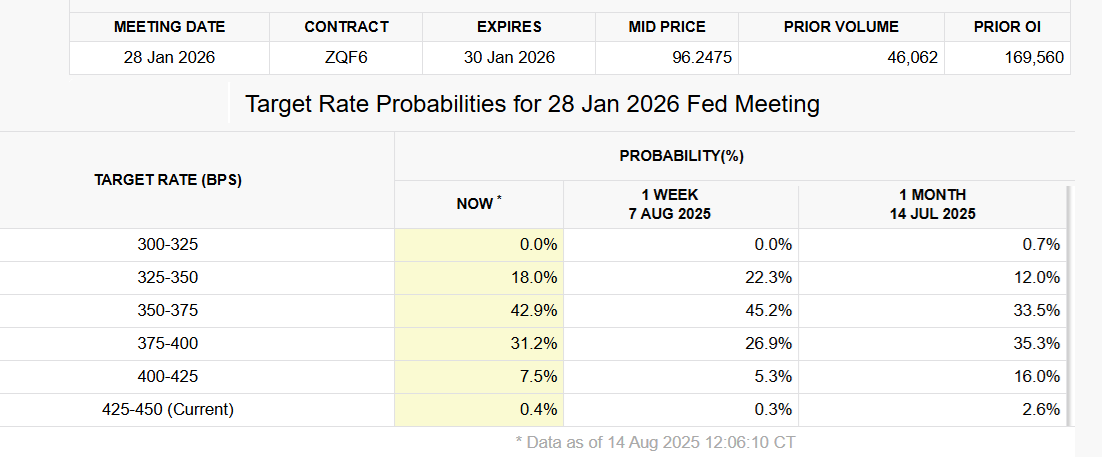Click the prior volume value 46,062
1102x457 pixels.
(x=912, y=58)
